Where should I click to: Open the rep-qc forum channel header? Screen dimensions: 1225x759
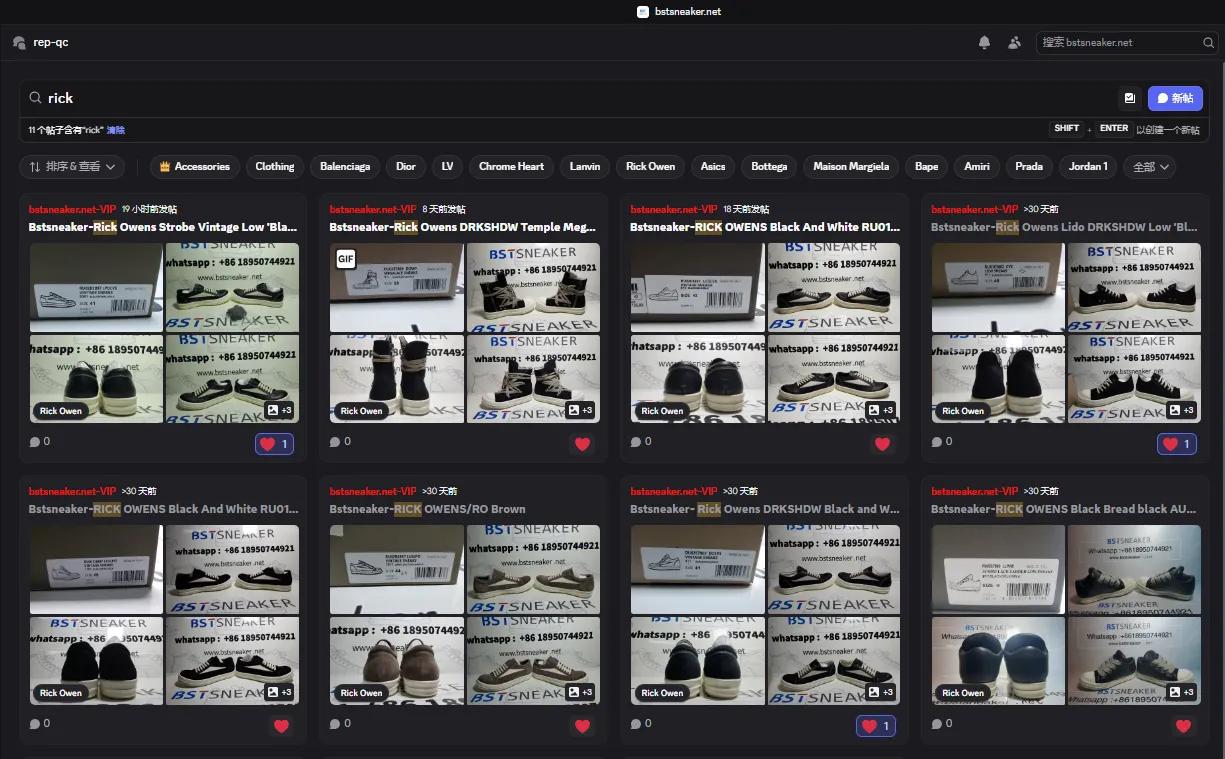[x=41, y=42]
